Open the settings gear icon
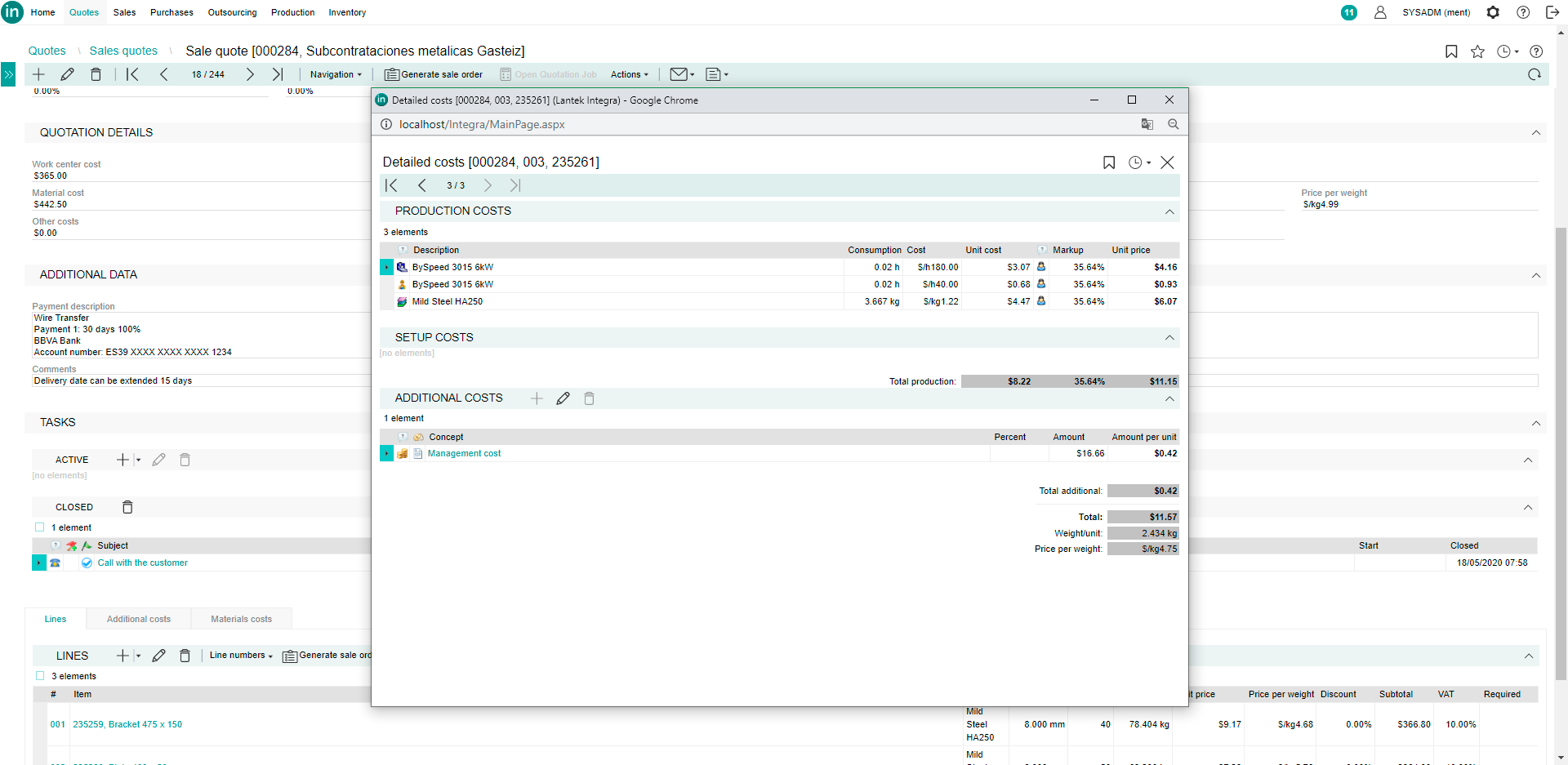 pos(1493,12)
